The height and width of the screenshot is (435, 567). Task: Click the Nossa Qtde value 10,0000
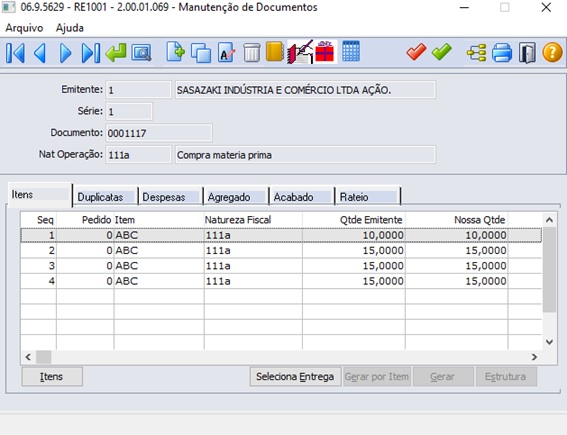[486, 235]
